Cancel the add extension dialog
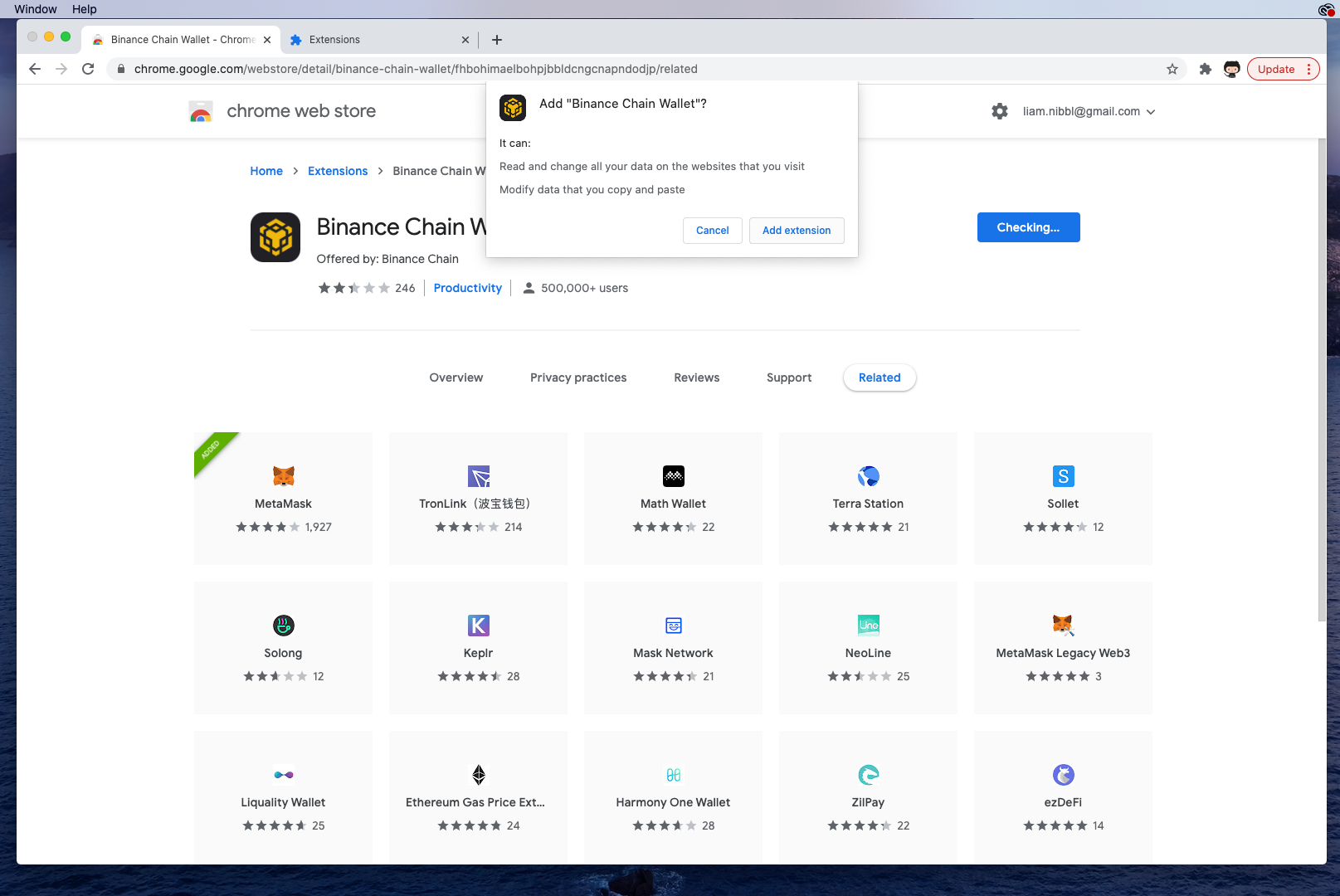 click(713, 231)
